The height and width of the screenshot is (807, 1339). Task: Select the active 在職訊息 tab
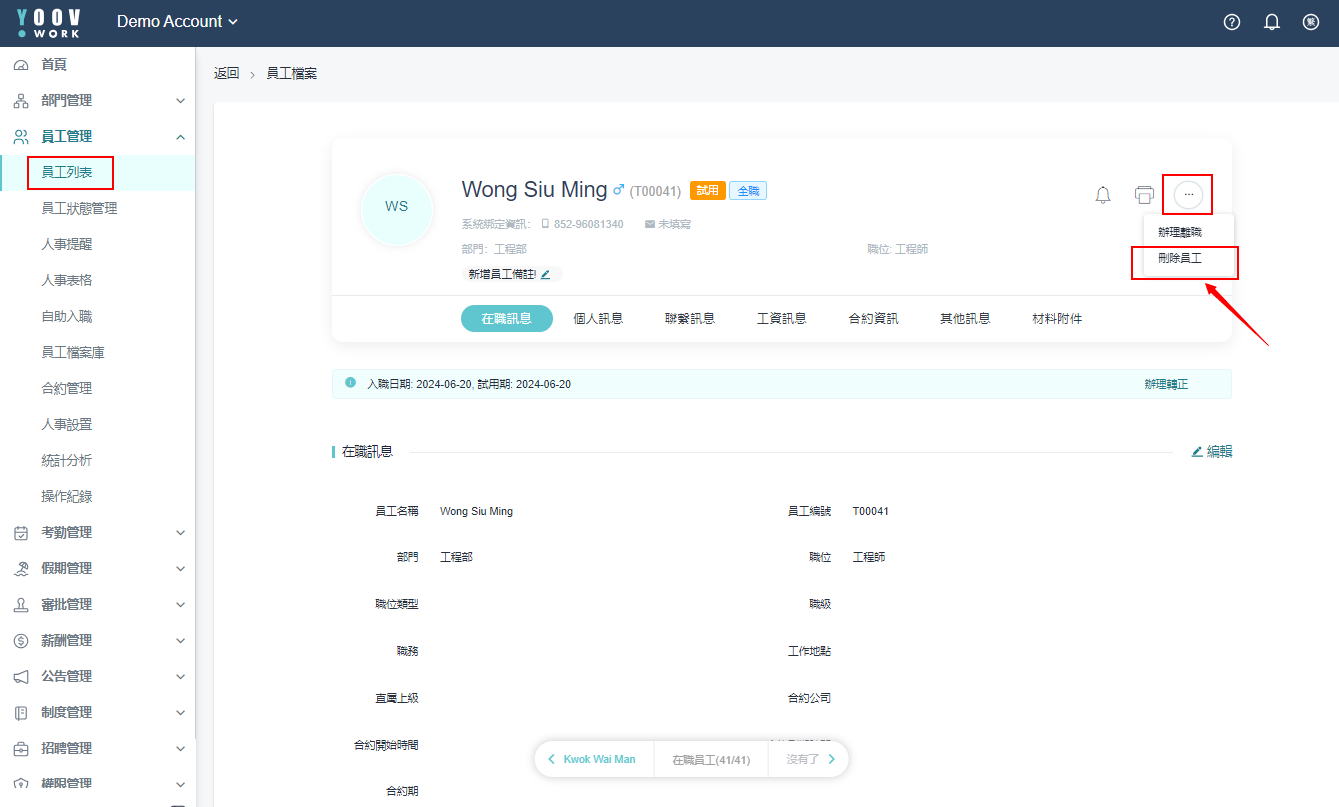507,319
